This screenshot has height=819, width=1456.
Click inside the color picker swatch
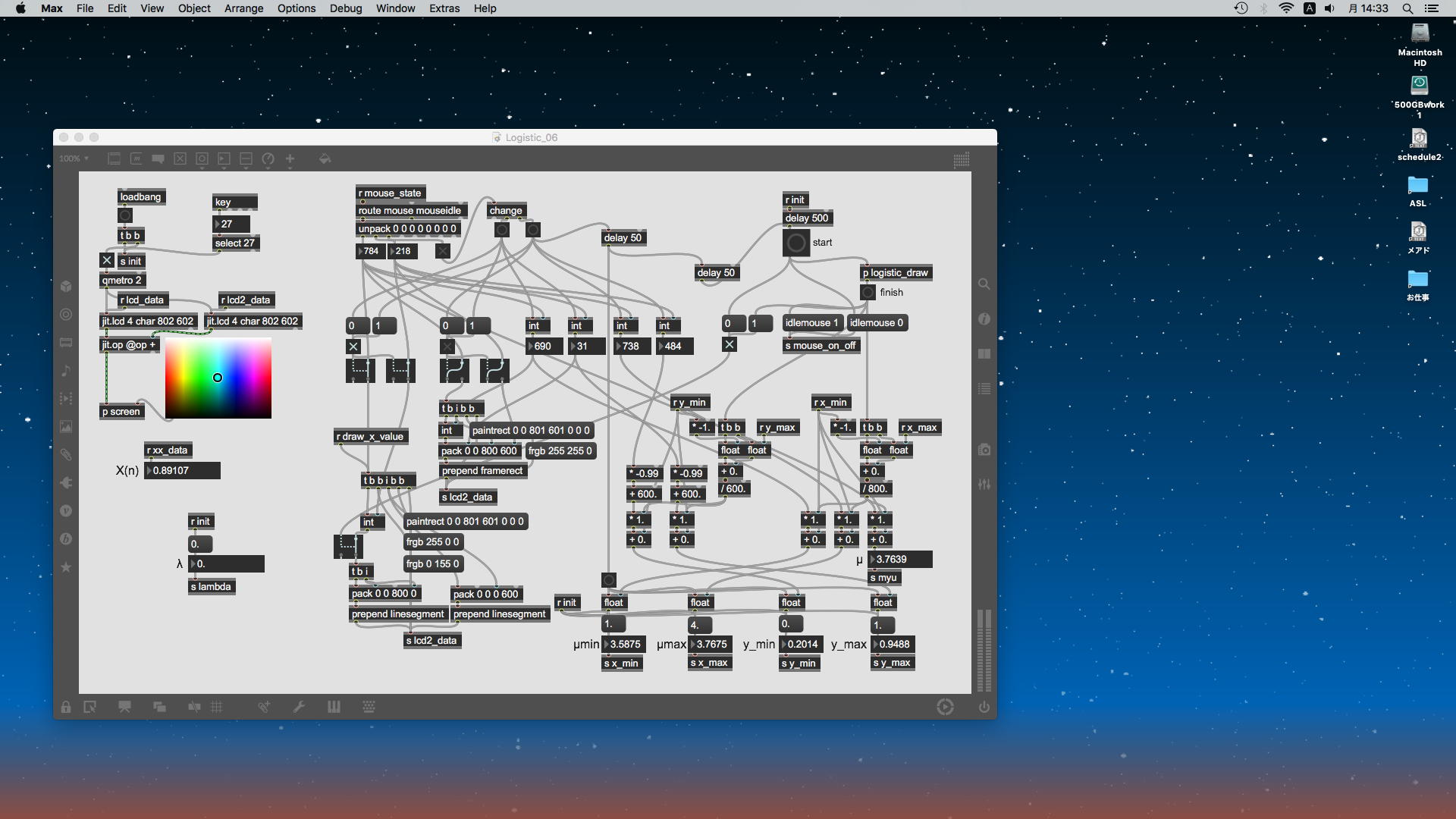(218, 378)
